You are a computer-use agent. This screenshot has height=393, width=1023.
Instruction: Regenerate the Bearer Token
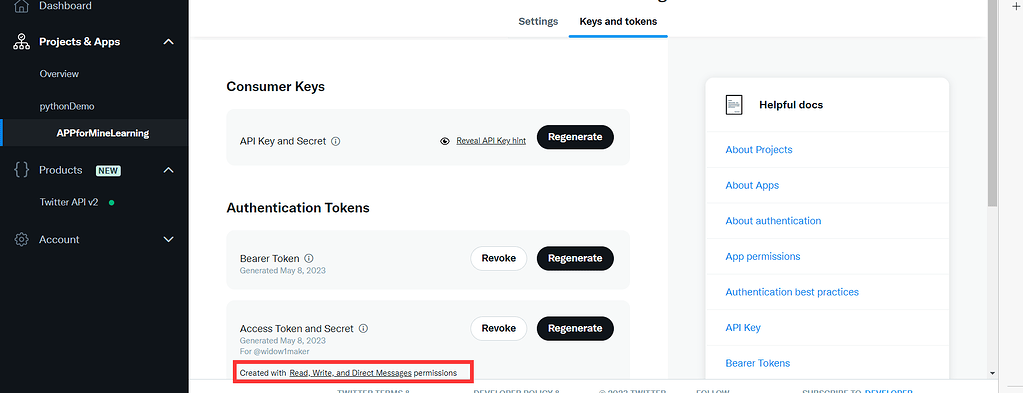(x=575, y=259)
